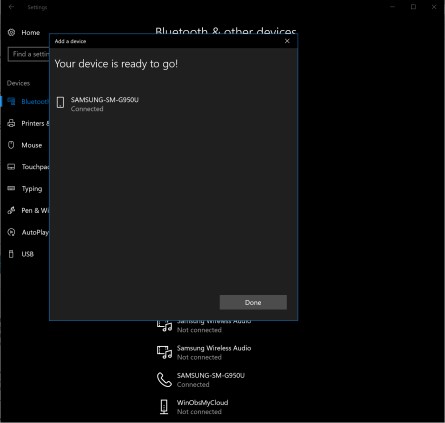Viewport: 445px width, 423px height.
Task: Go to Settings Home
Action: 24,33
